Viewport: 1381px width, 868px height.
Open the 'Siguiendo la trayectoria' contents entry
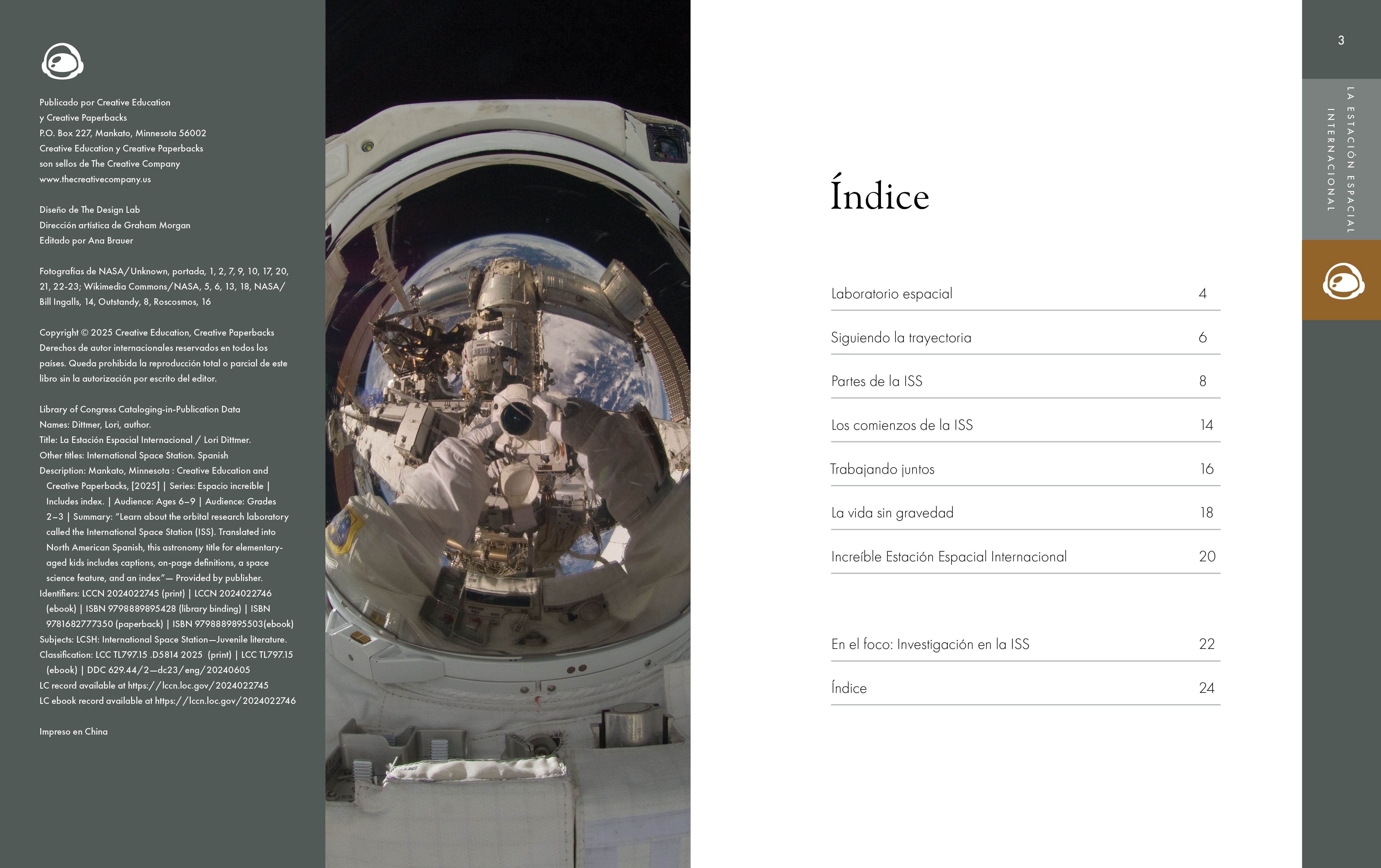[1025, 338]
